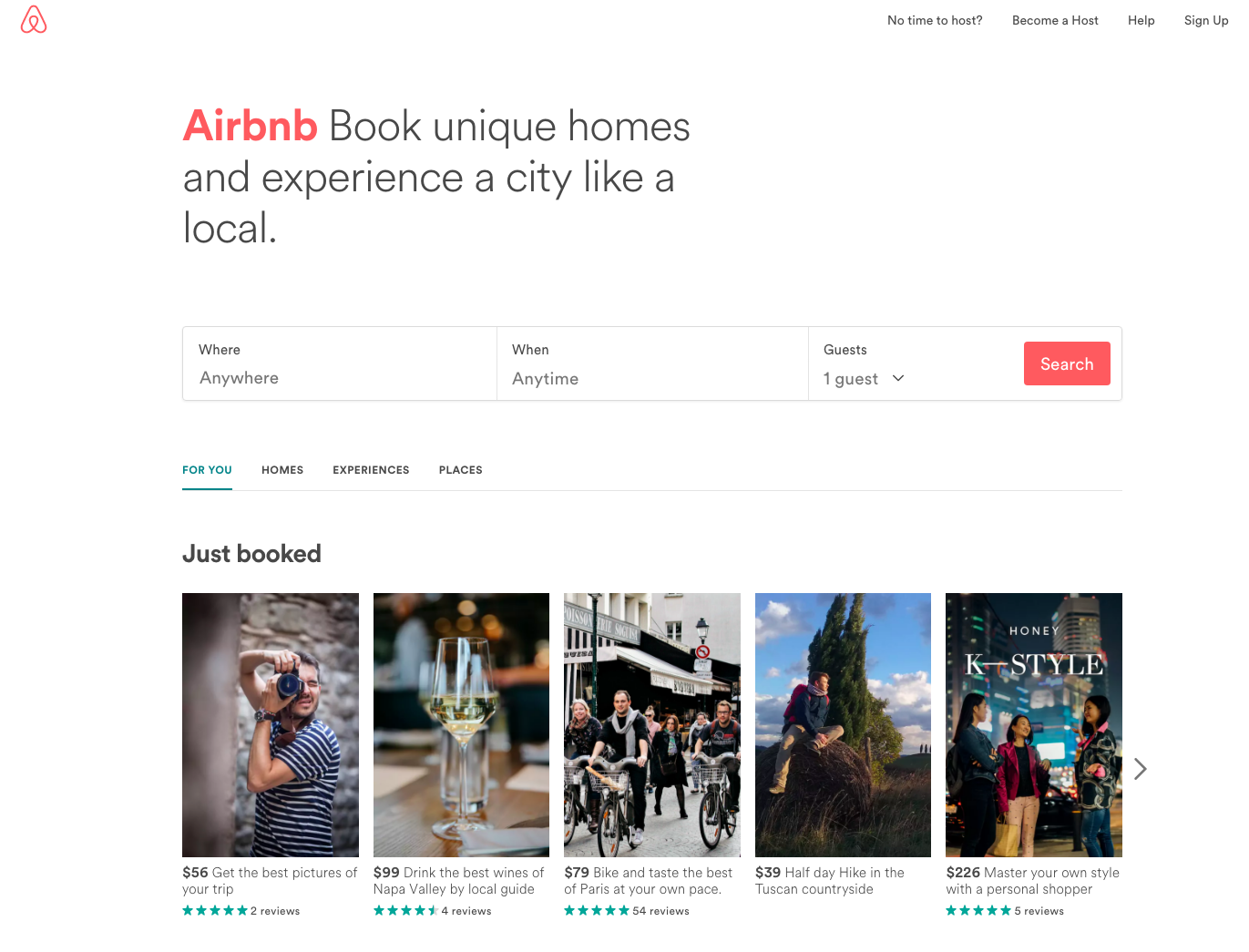This screenshot has width=1249, height=952.
Task: Switch to the Places tab
Action: point(461,470)
